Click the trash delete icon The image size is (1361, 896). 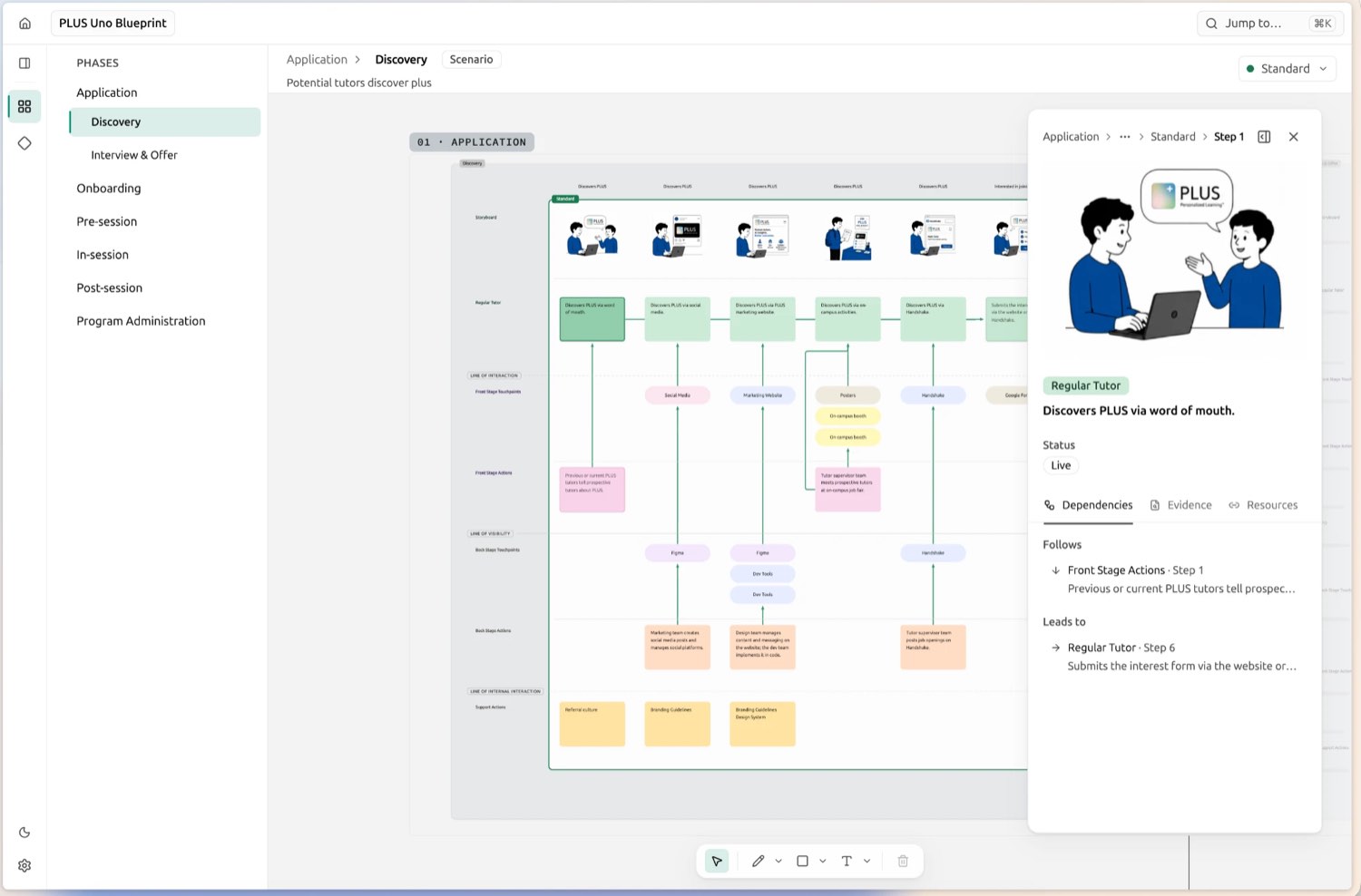(x=903, y=861)
